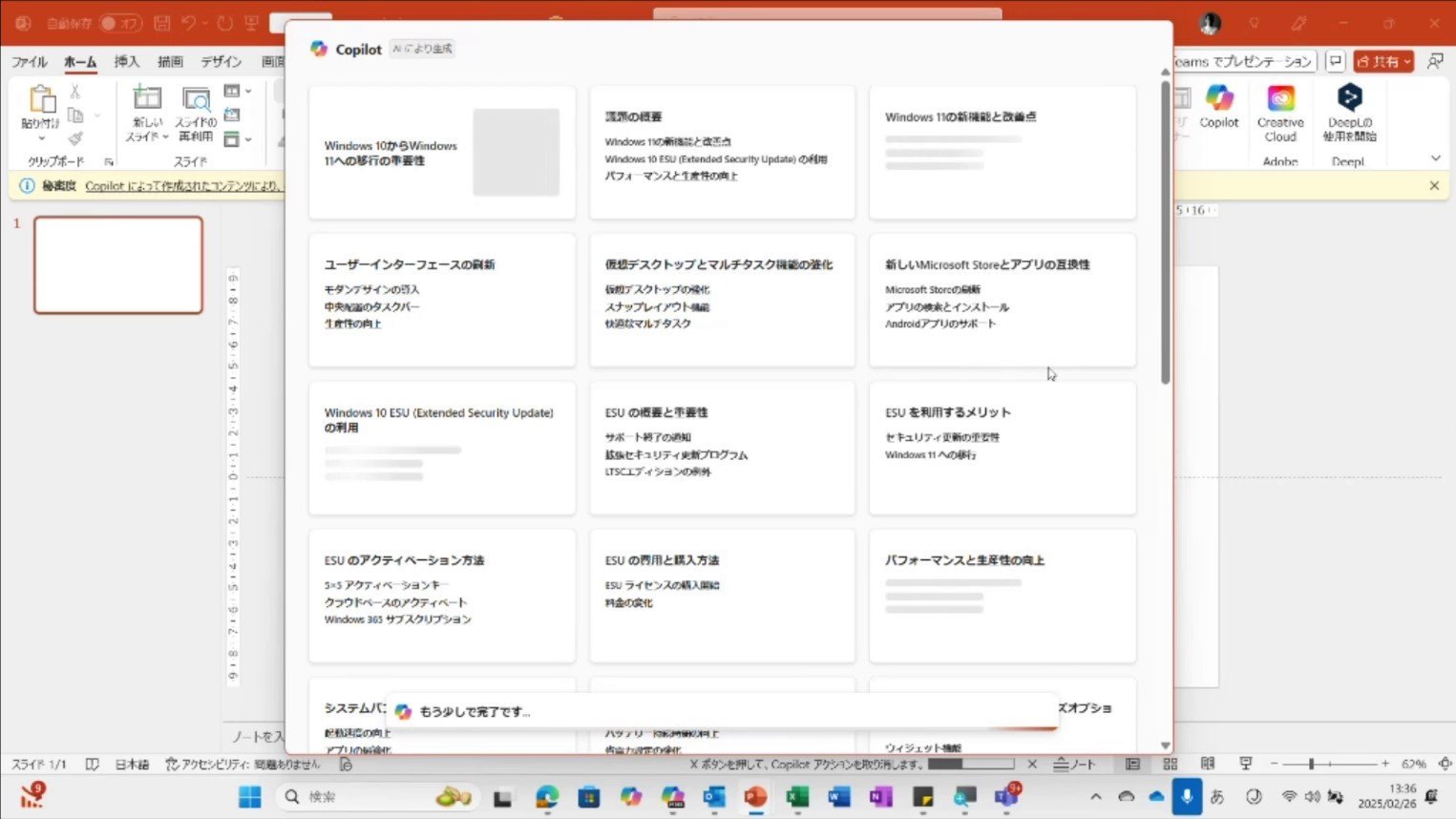This screenshot has width=1456, height=819.
Task: Click the ESU のアクティベーション方法 heading
Action: pos(404,560)
